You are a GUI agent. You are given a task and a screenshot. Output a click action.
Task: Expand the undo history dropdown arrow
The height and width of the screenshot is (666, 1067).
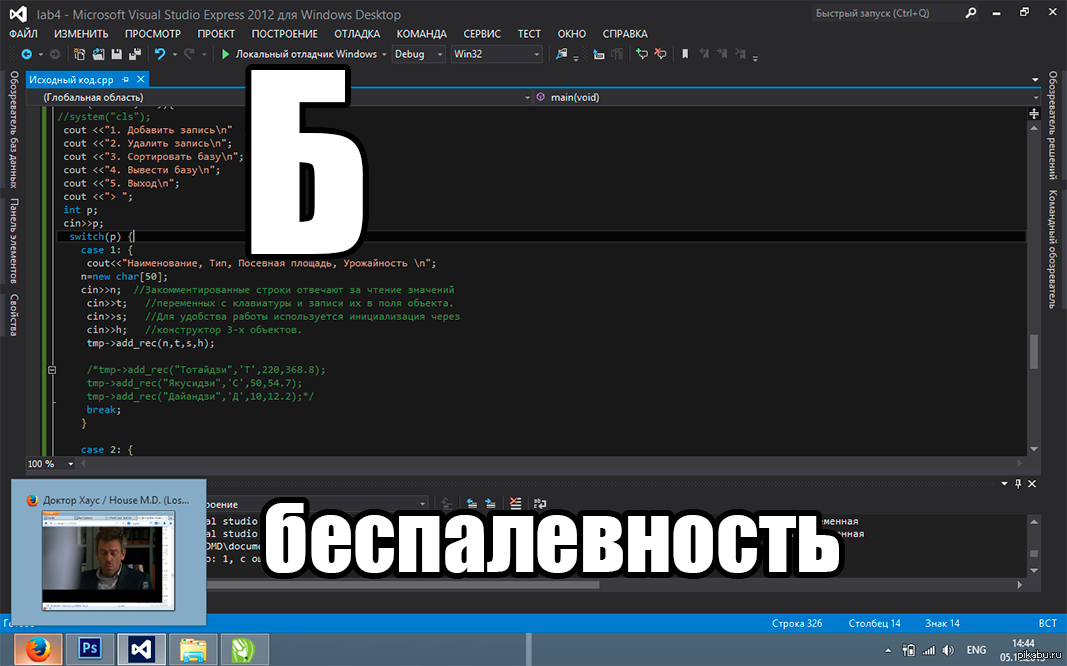click(175, 54)
